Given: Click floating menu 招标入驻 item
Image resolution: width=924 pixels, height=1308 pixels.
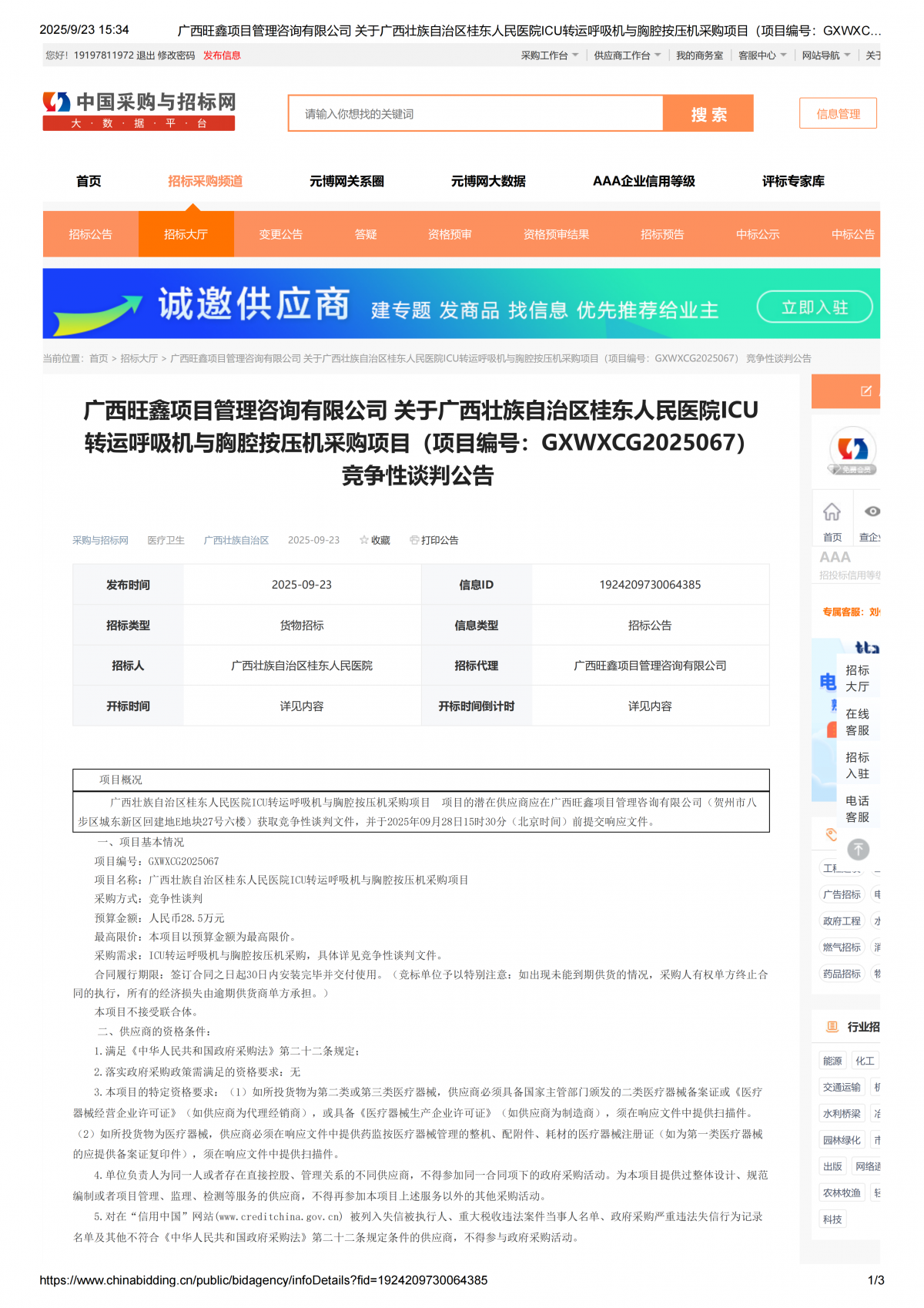Looking at the screenshot, I should [x=858, y=765].
